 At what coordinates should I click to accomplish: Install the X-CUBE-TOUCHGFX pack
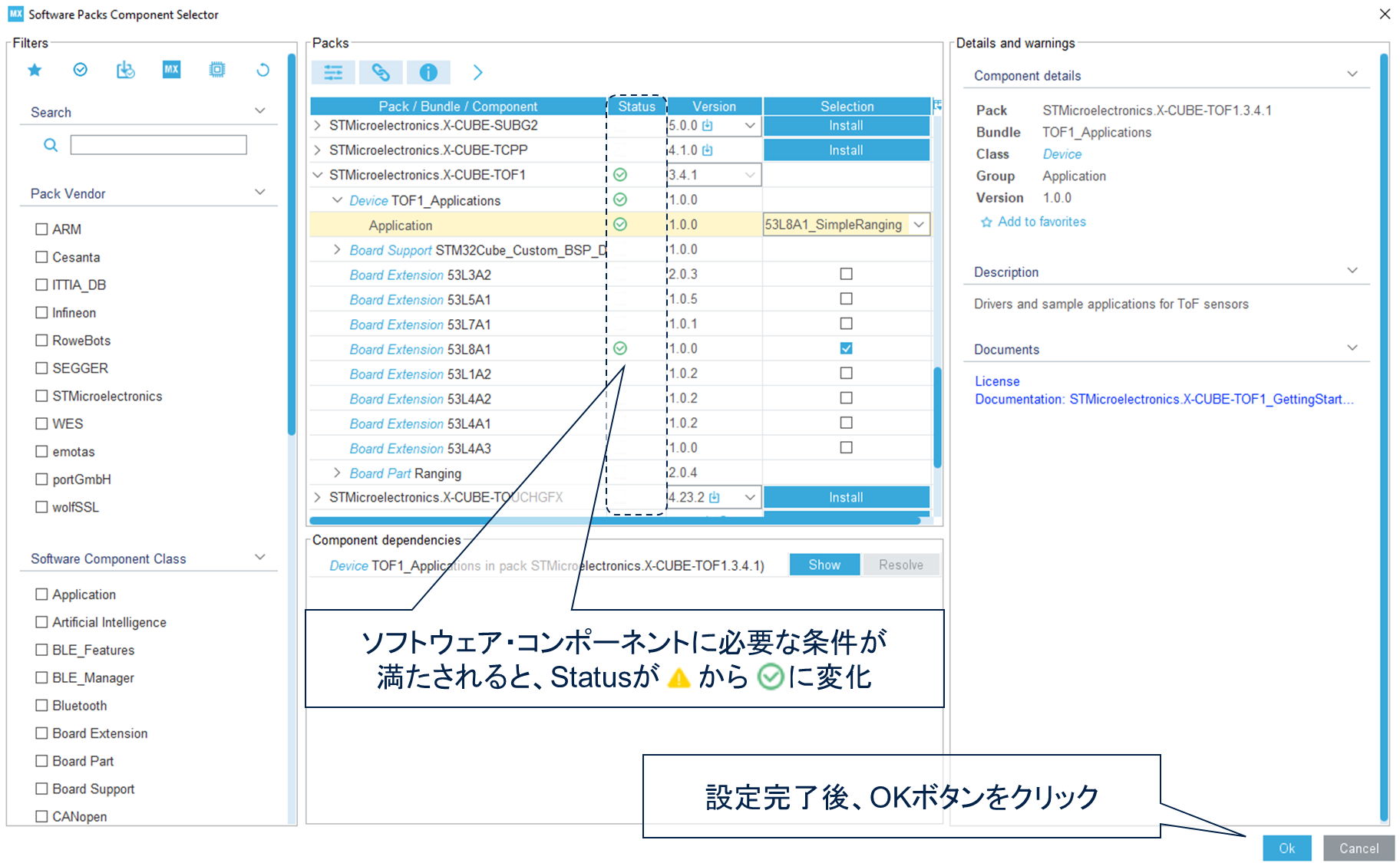click(847, 497)
